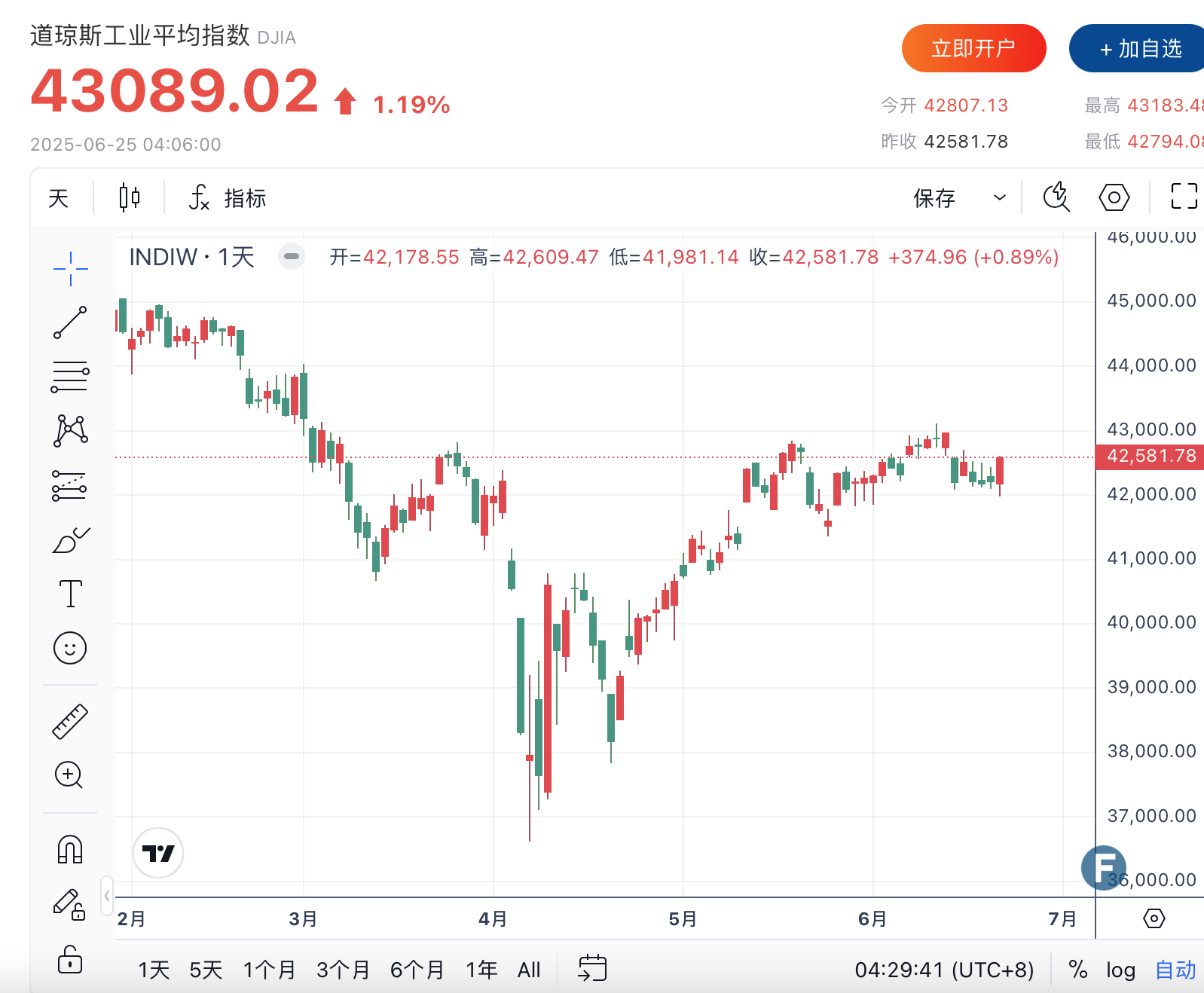Select the text annotation tool
The height and width of the screenshot is (993, 1204).
(70, 594)
